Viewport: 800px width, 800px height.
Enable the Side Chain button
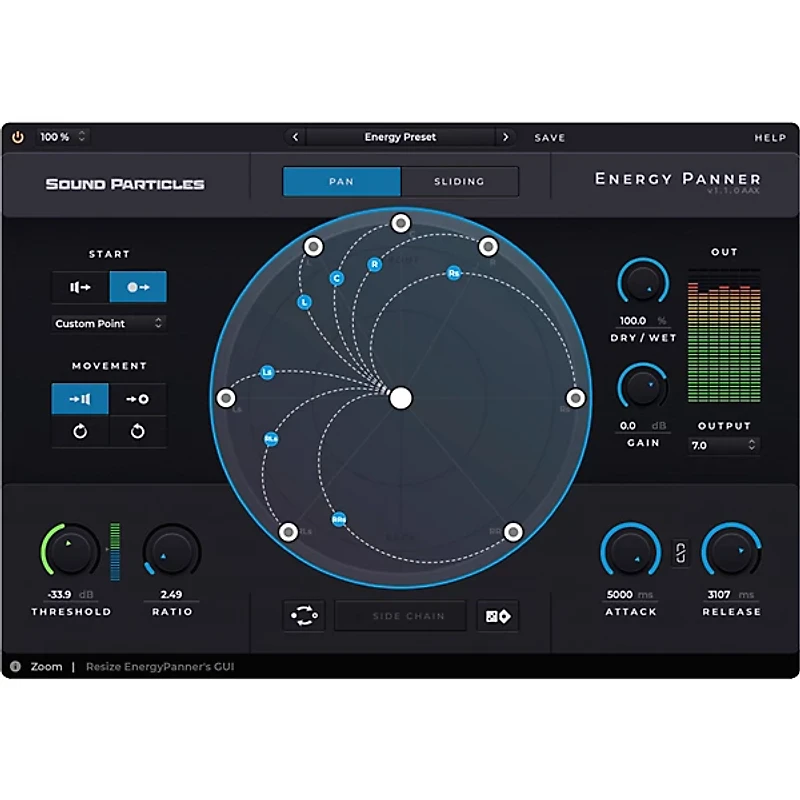click(x=400, y=615)
